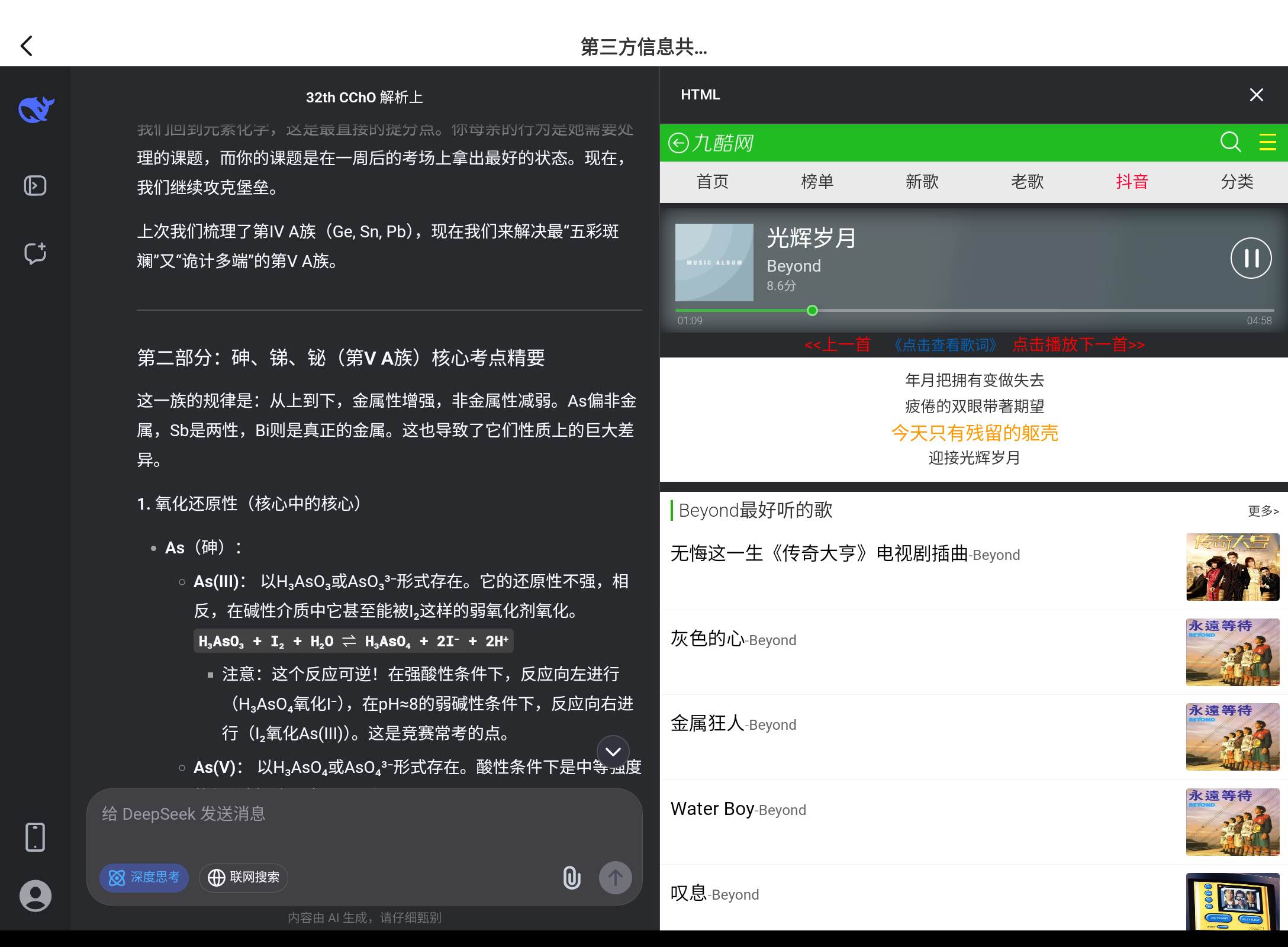1288x947 pixels.
Task: Click the green playback progress knob
Action: [812, 310]
